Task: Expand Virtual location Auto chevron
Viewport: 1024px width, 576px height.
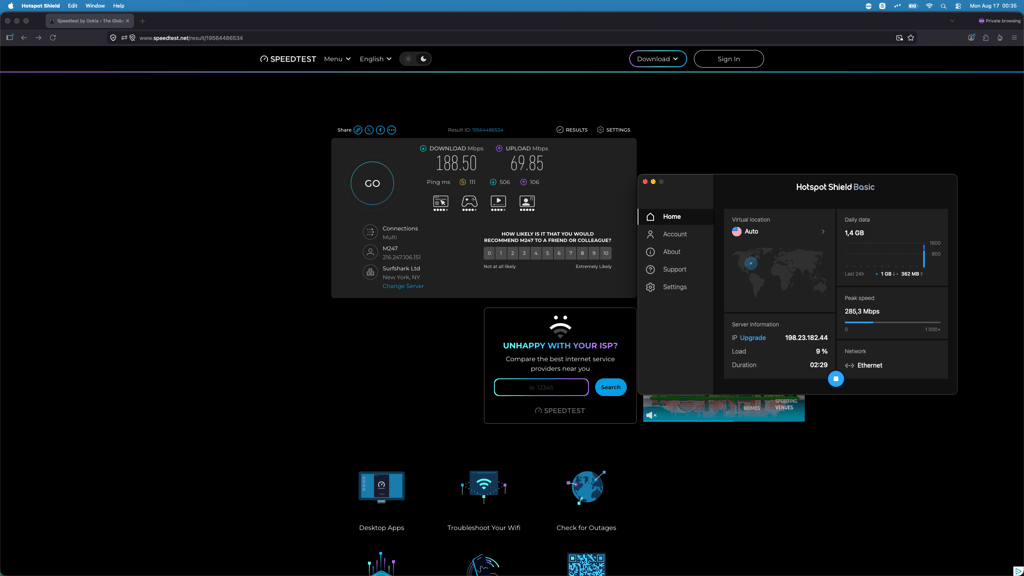Action: [823, 232]
